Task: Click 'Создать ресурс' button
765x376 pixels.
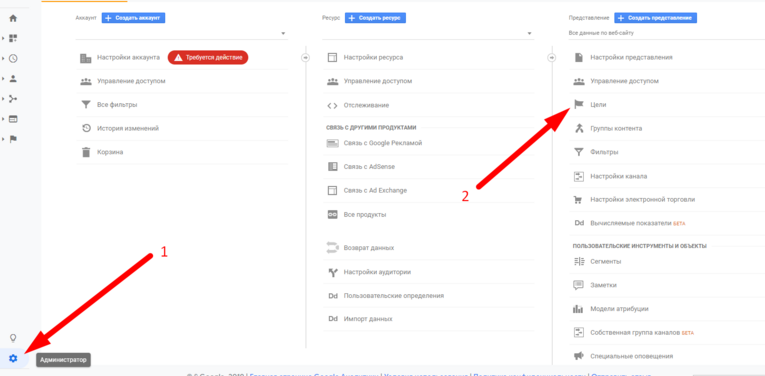Action: click(375, 18)
